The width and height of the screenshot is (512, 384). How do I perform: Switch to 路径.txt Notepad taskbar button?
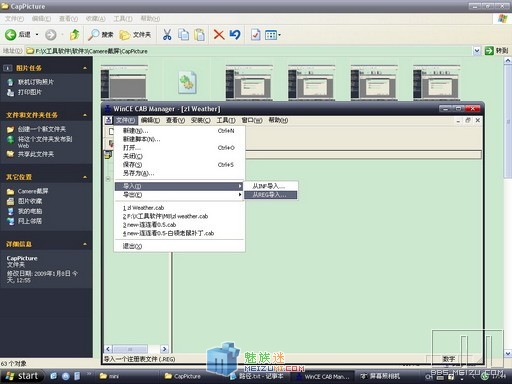tap(258, 376)
